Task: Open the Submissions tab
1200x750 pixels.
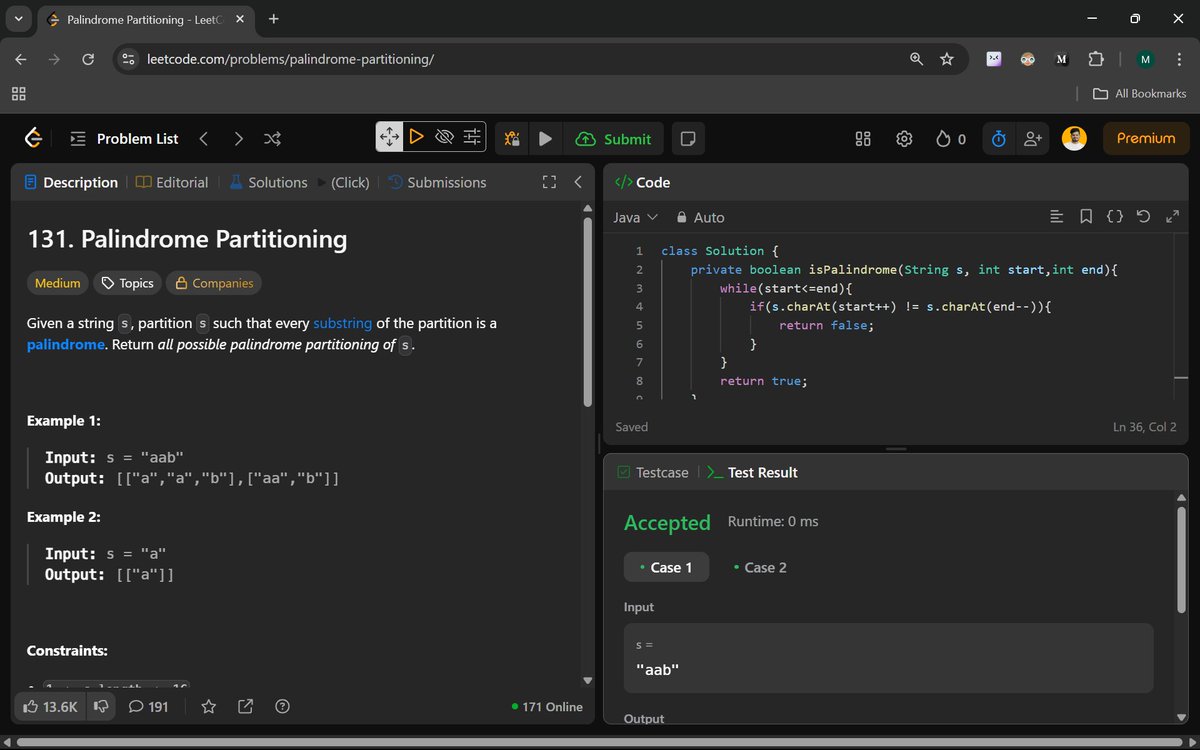Action: pos(437,182)
